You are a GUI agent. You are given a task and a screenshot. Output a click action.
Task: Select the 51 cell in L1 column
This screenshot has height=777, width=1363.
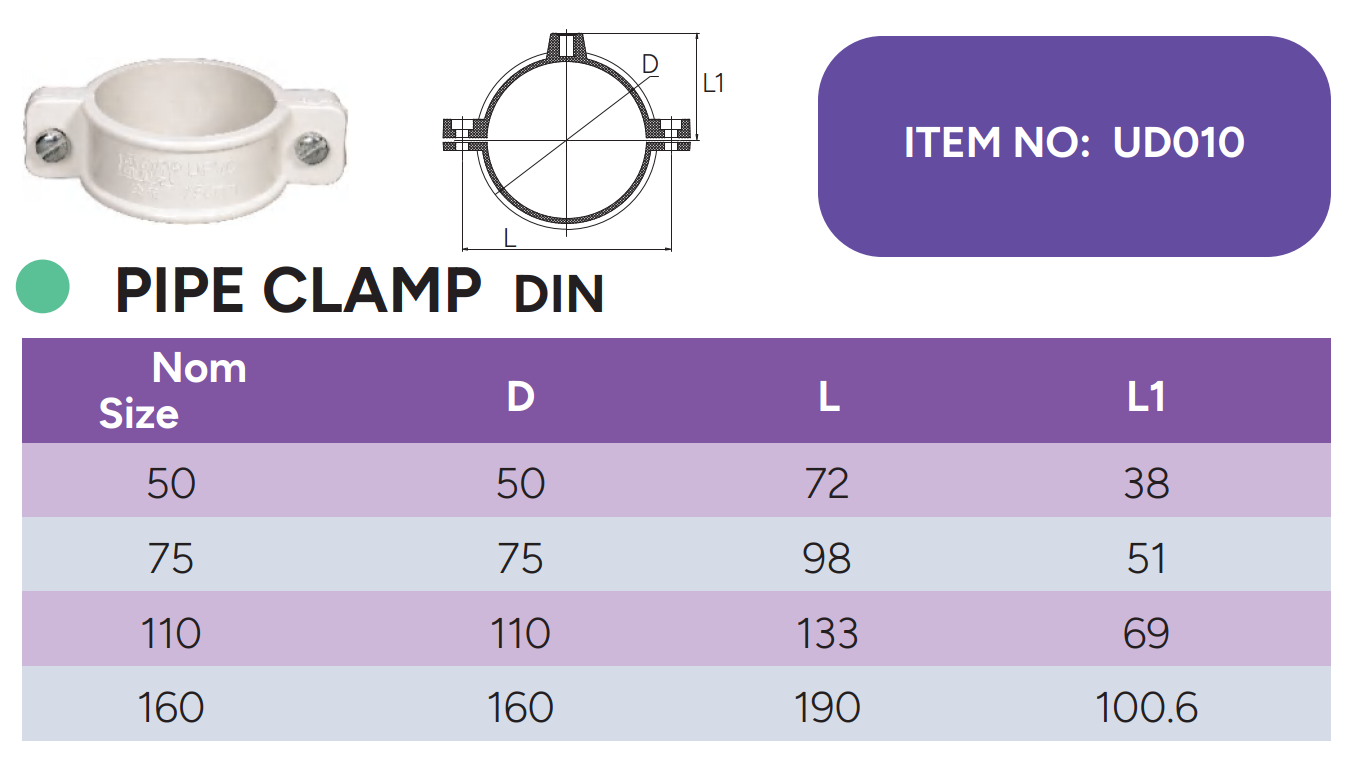click(x=1146, y=558)
